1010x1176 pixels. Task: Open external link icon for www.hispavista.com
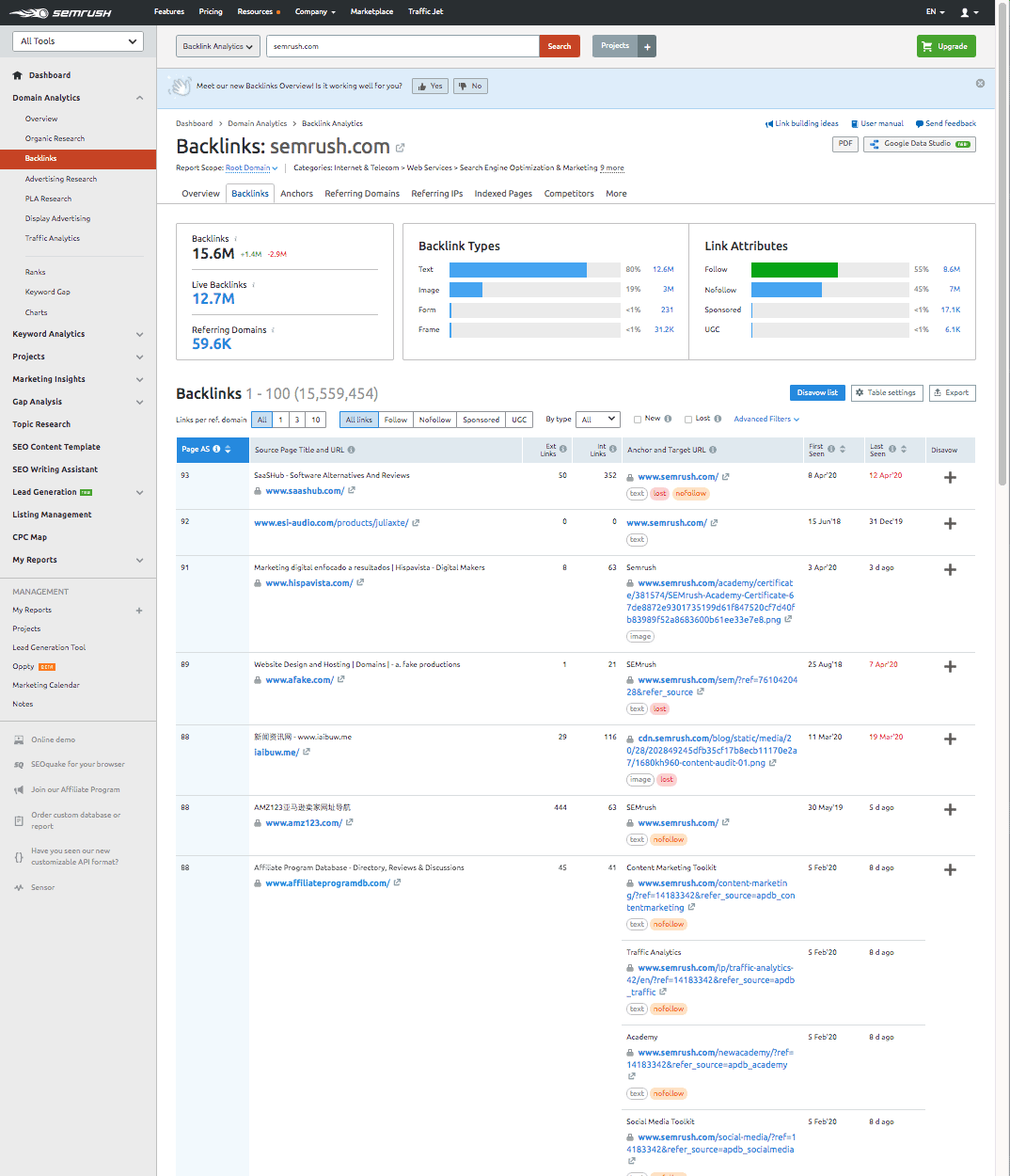coord(360,582)
